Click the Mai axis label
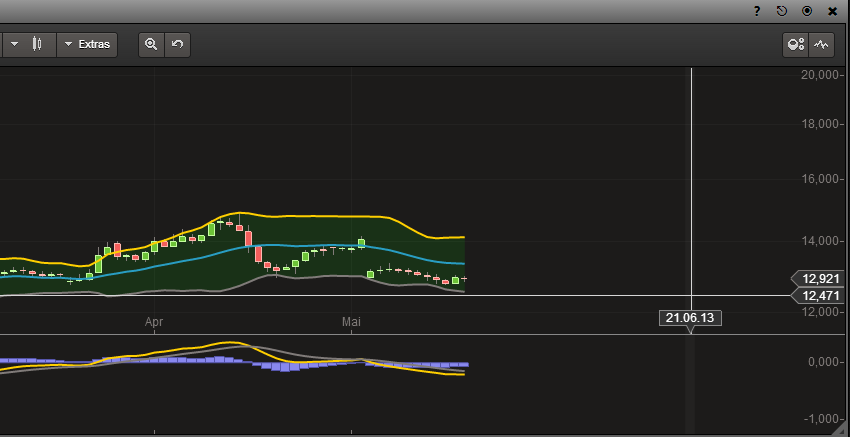850x437 pixels. pyautogui.click(x=351, y=322)
